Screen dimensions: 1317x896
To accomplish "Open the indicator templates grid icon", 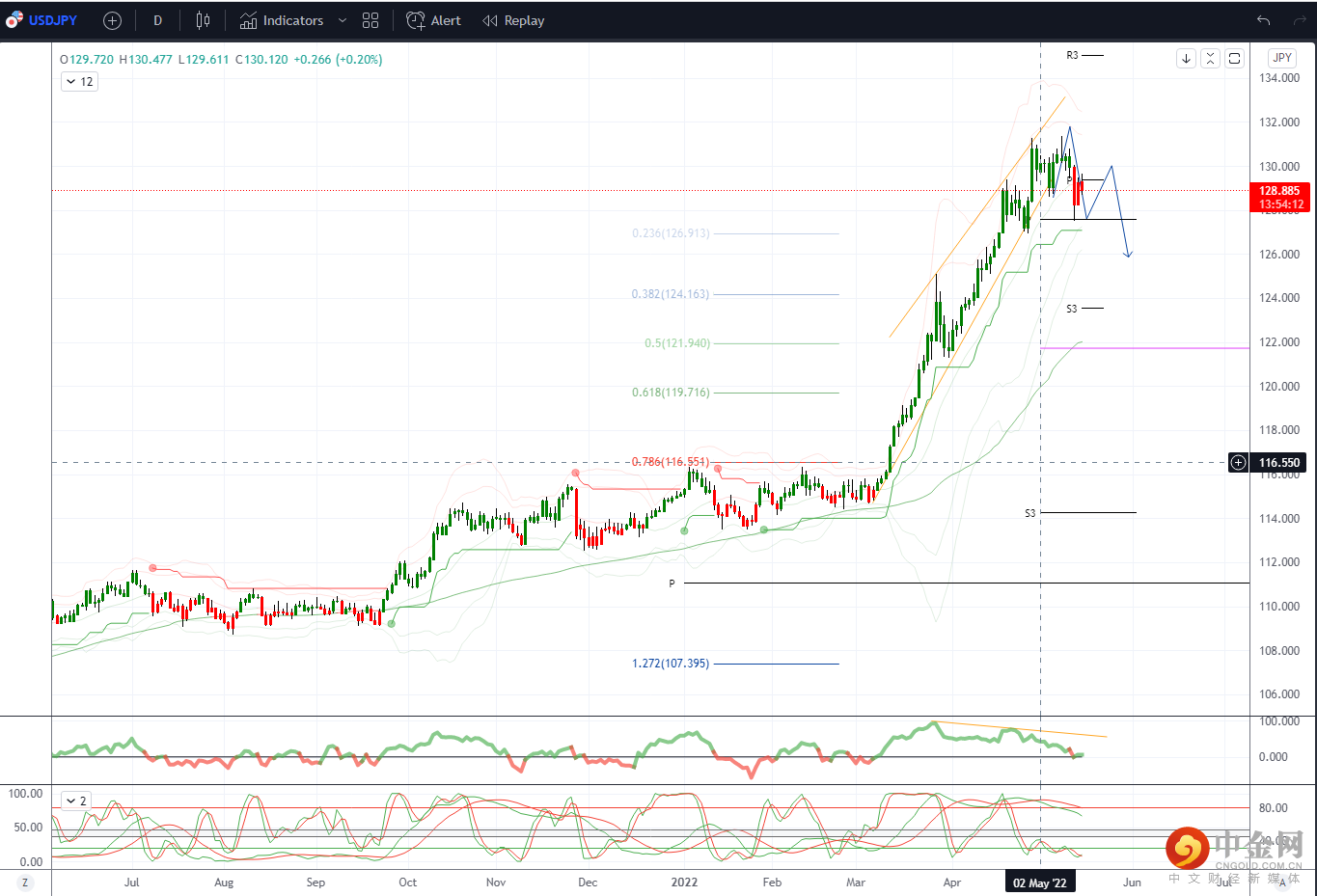I will (370, 20).
